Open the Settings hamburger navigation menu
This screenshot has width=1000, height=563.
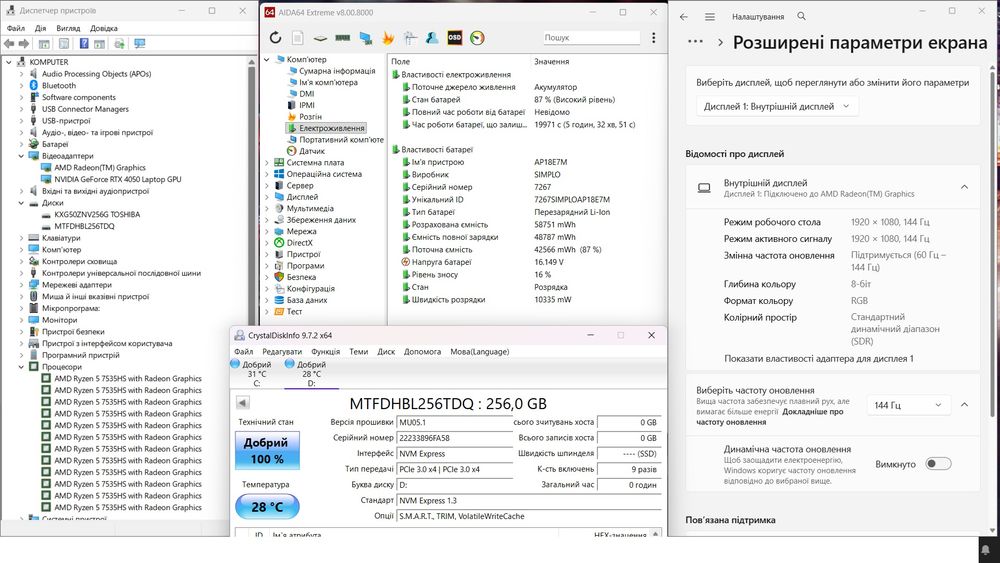click(710, 17)
